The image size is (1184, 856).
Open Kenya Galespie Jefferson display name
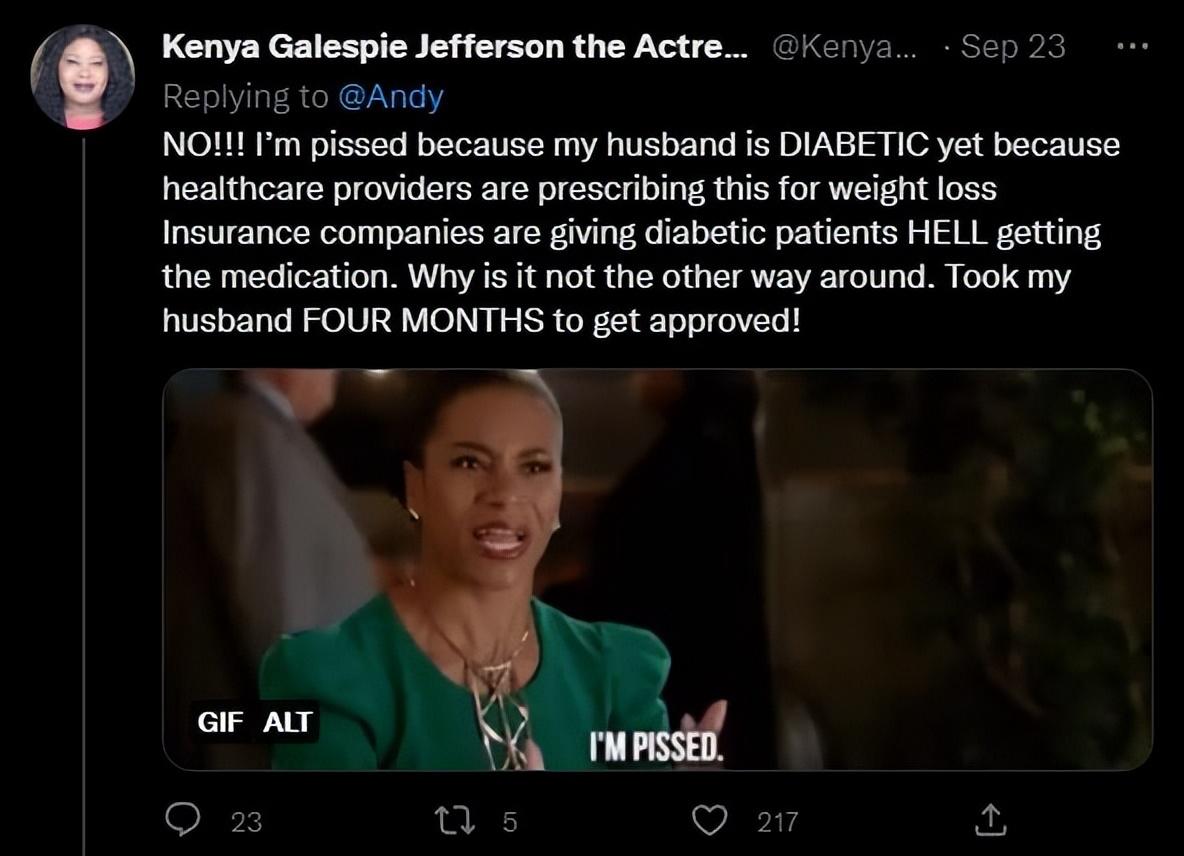(x=455, y=47)
